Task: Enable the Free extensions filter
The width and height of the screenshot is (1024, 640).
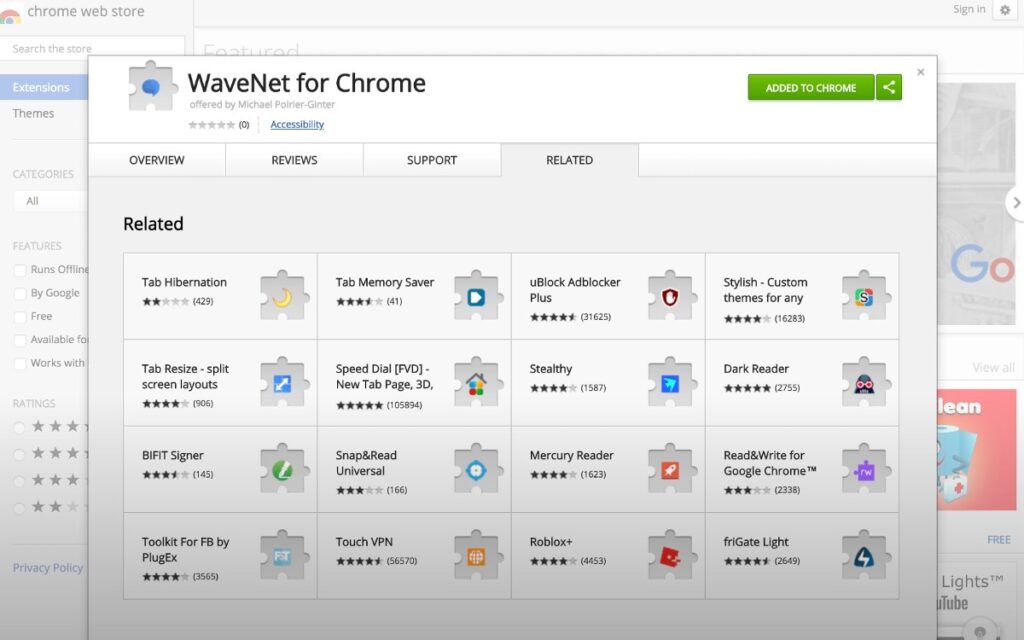Action: pyautogui.click(x=20, y=316)
